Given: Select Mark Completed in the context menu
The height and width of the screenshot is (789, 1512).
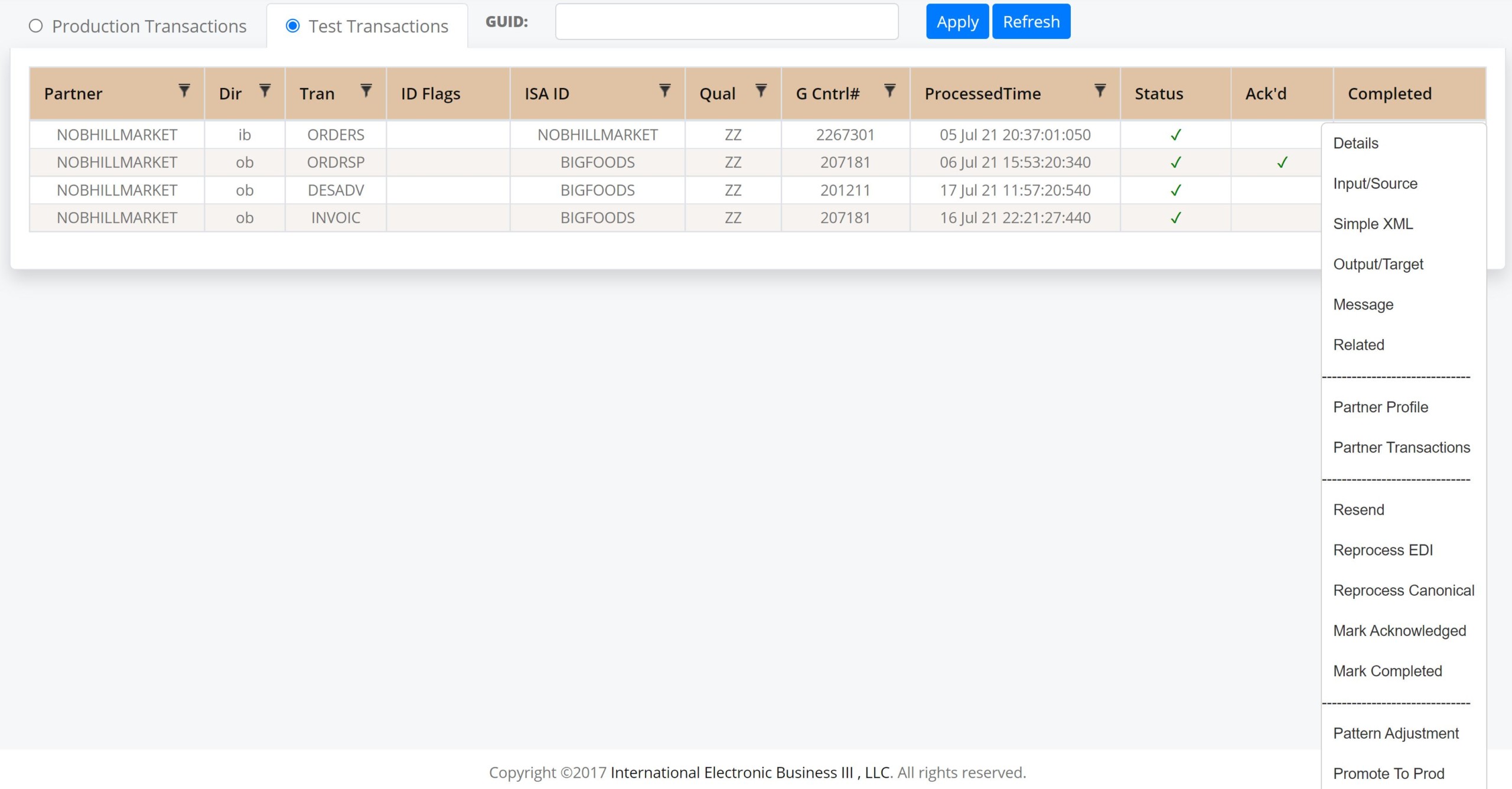Looking at the screenshot, I should pyautogui.click(x=1387, y=671).
